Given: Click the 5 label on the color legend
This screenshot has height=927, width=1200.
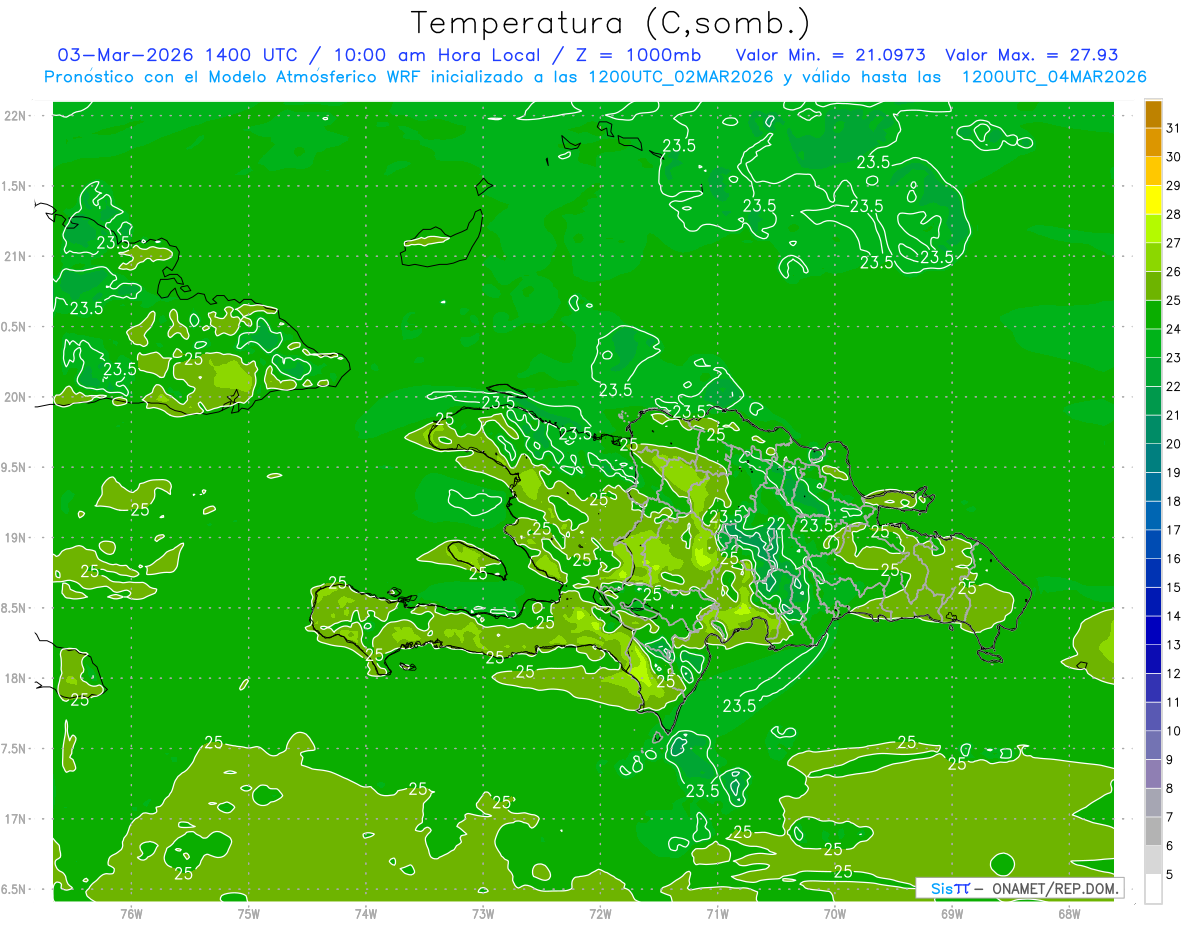Looking at the screenshot, I should click(x=1170, y=874).
